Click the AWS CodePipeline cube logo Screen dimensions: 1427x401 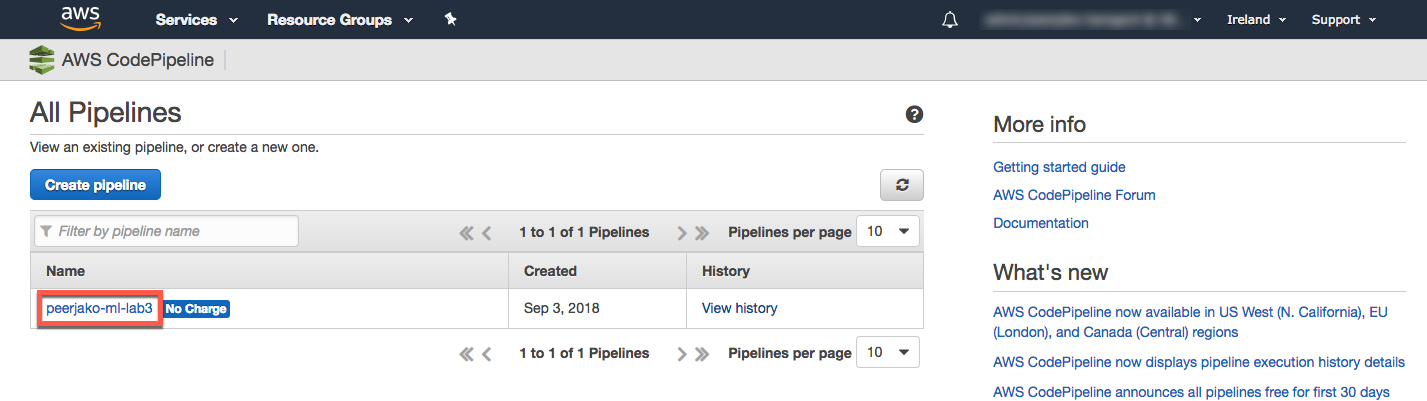42,60
